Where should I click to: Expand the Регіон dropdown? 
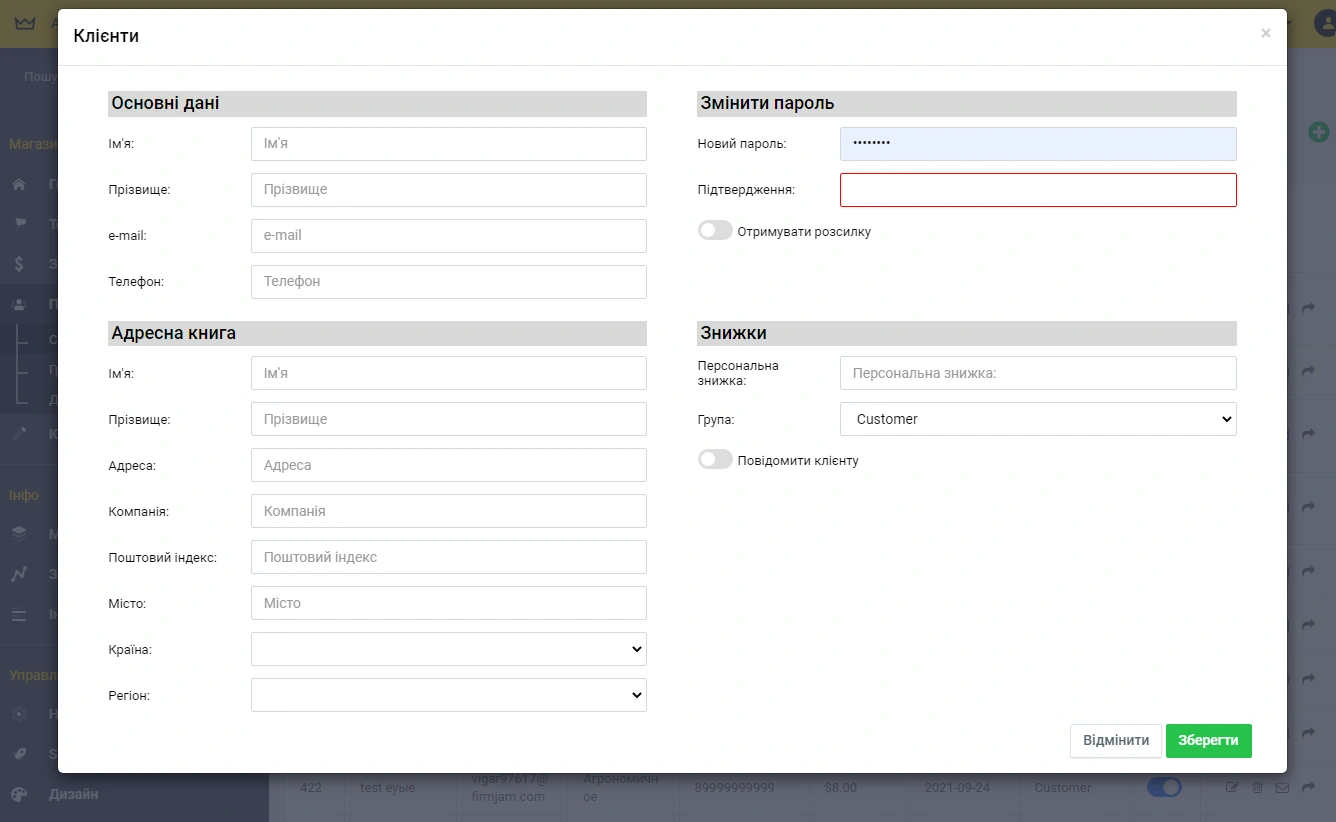448,695
